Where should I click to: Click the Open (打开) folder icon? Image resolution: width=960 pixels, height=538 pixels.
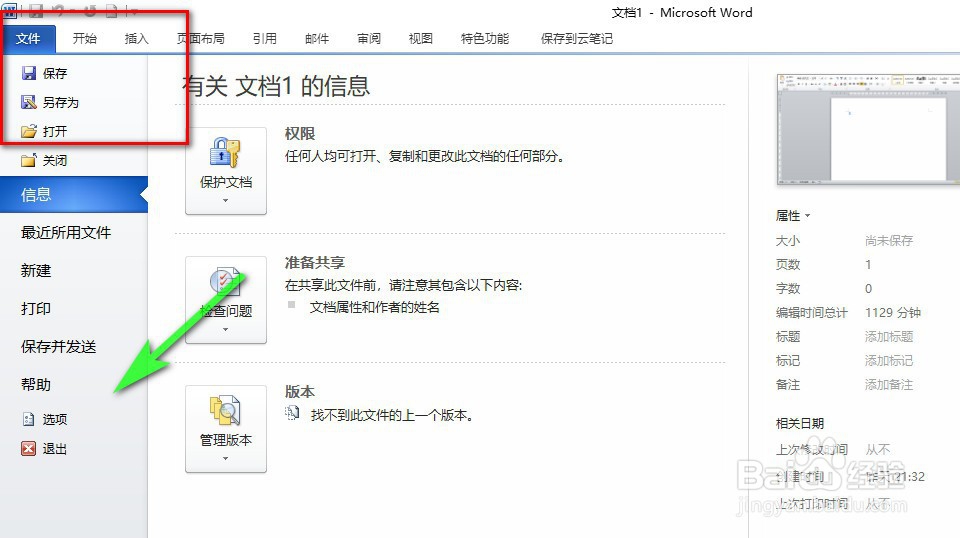pyautogui.click(x=29, y=131)
